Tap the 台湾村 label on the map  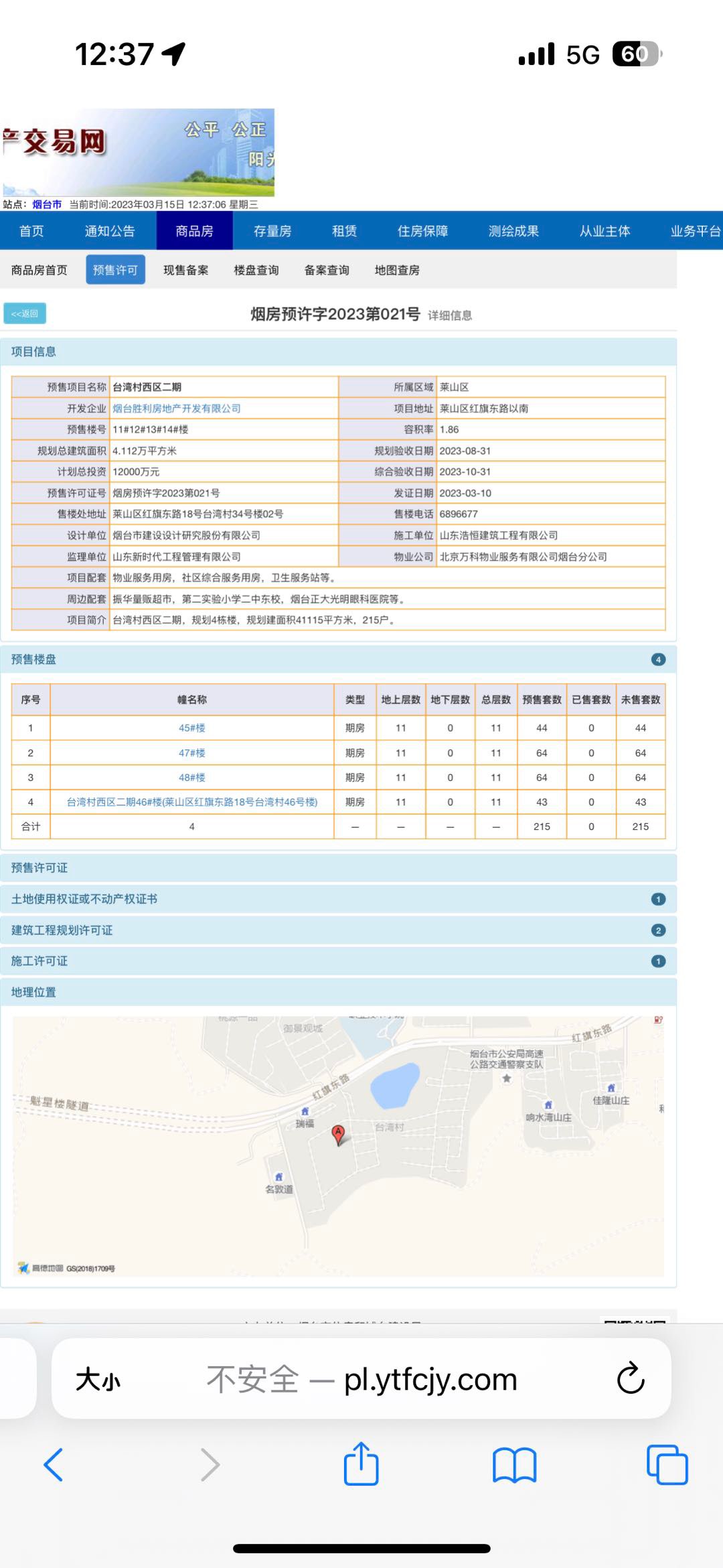389,1127
